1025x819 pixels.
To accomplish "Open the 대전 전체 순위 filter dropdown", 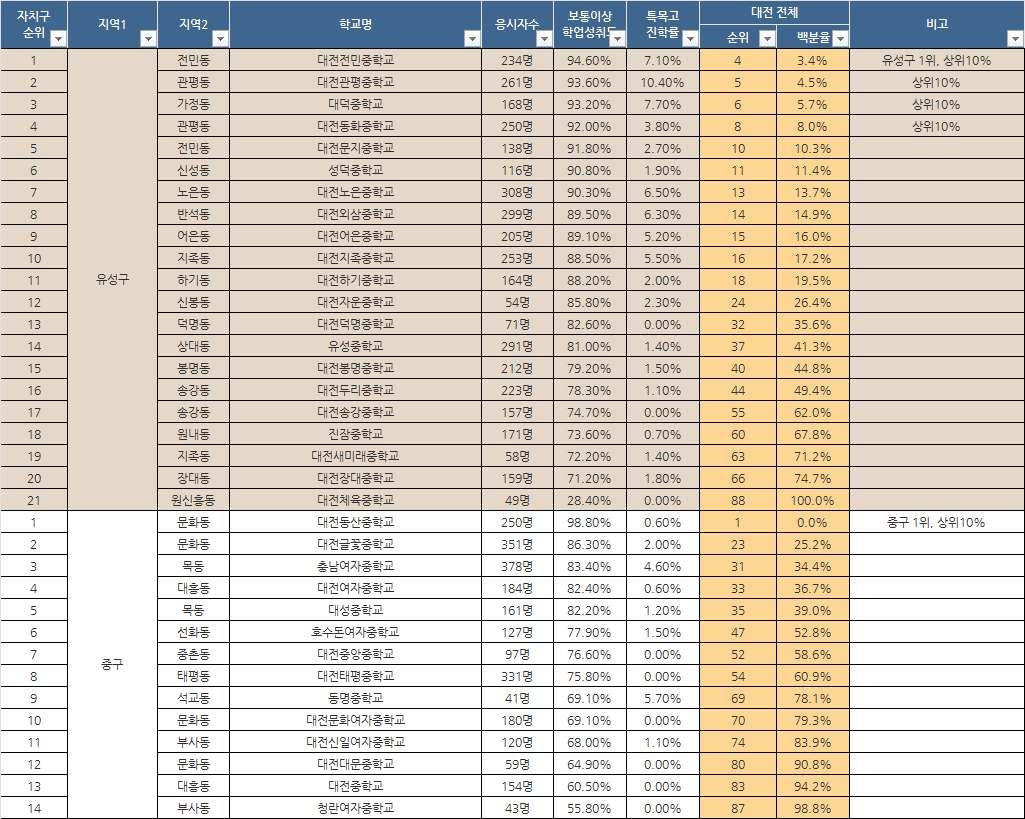I will (x=767, y=39).
